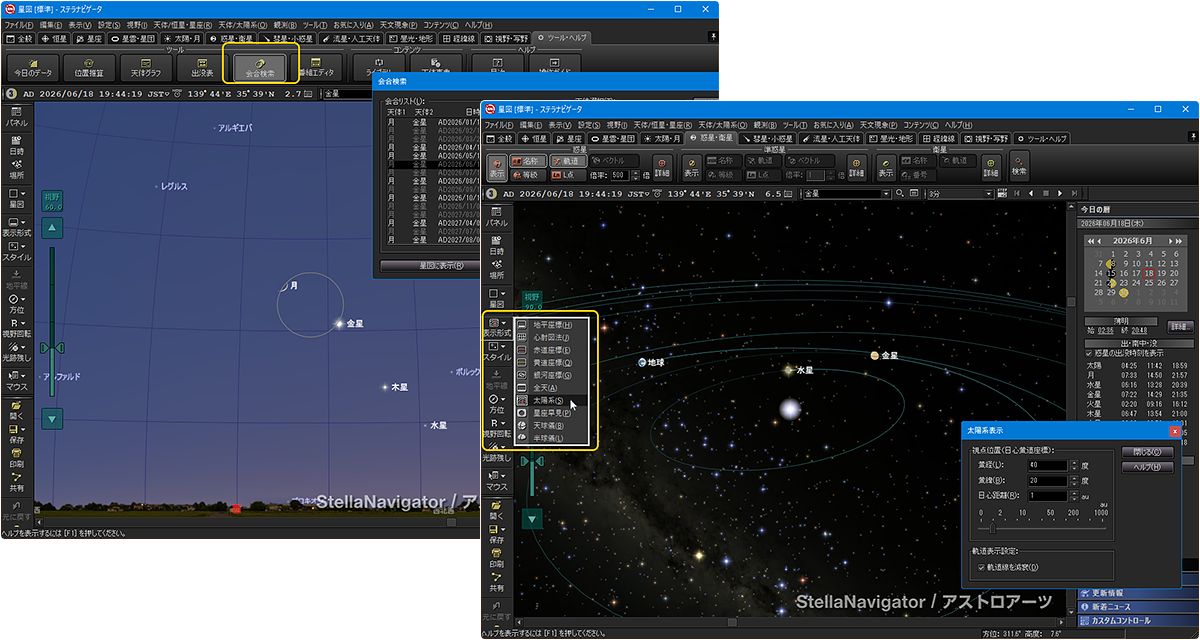Click the 会合検索 conjunction search toolbar button

coord(260,66)
